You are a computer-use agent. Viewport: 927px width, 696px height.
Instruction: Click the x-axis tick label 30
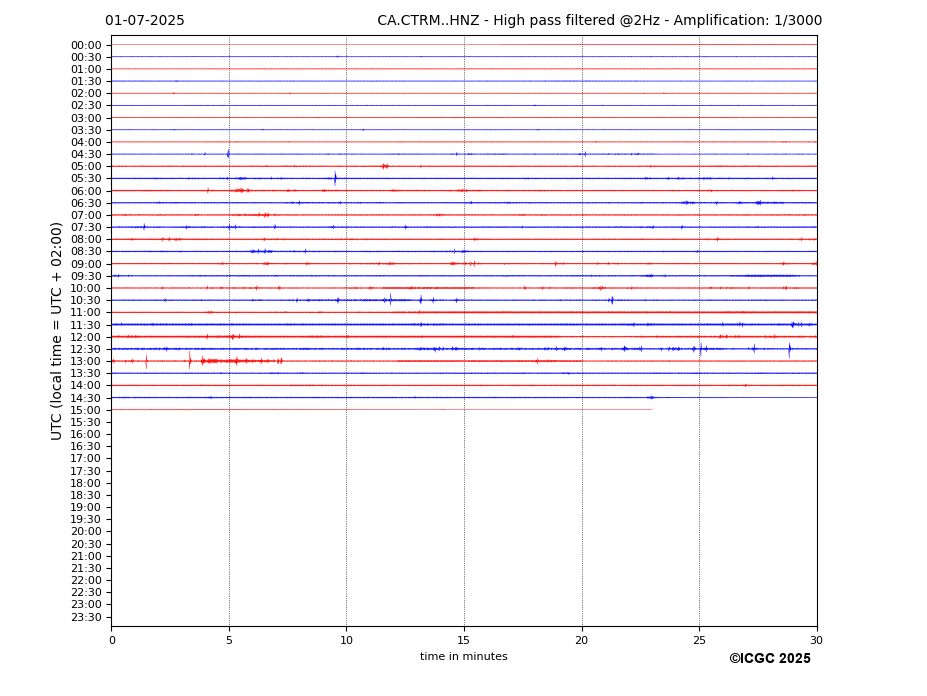pyautogui.click(x=816, y=640)
